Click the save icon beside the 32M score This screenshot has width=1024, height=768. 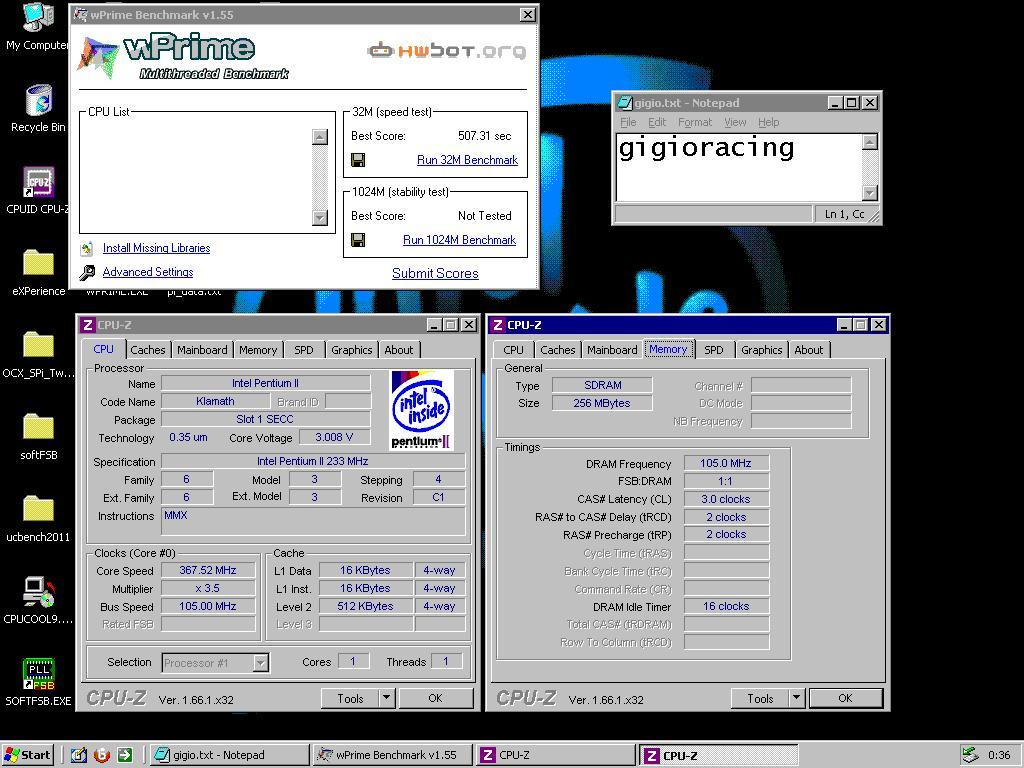click(x=358, y=160)
